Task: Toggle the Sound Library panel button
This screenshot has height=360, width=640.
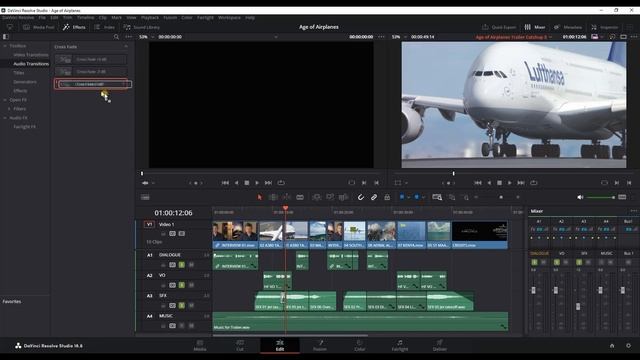Action: click(142, 27)
